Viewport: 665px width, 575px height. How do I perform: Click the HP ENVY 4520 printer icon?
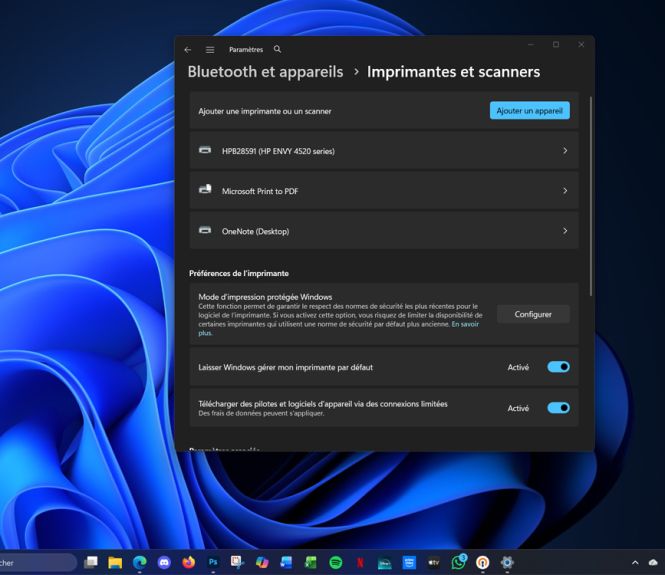(x=205, y=151)
